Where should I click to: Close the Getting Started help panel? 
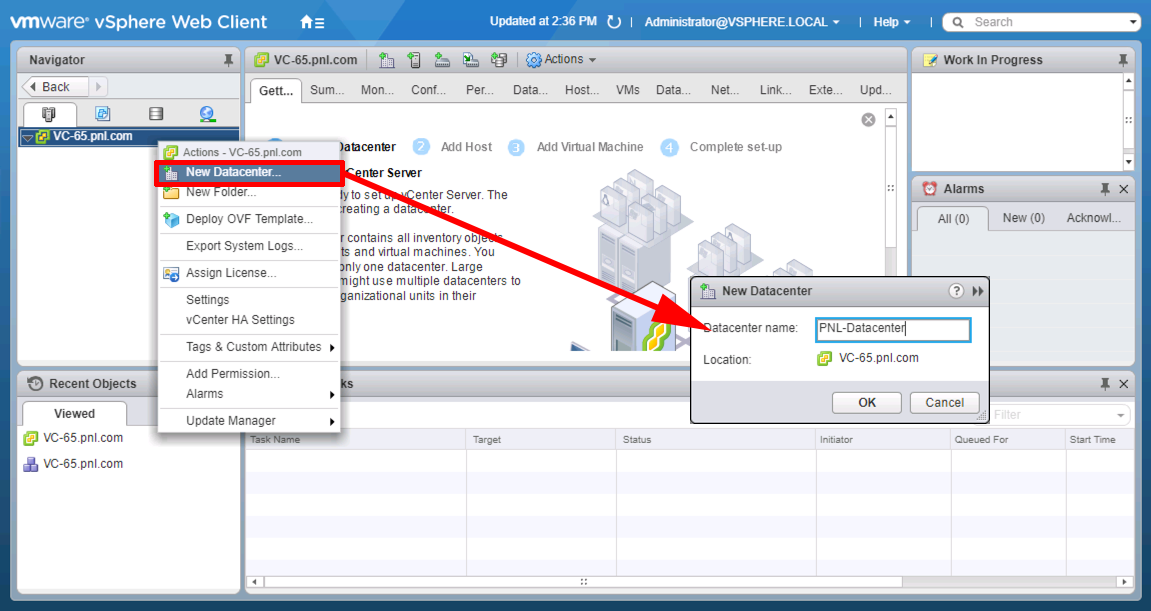868,120
